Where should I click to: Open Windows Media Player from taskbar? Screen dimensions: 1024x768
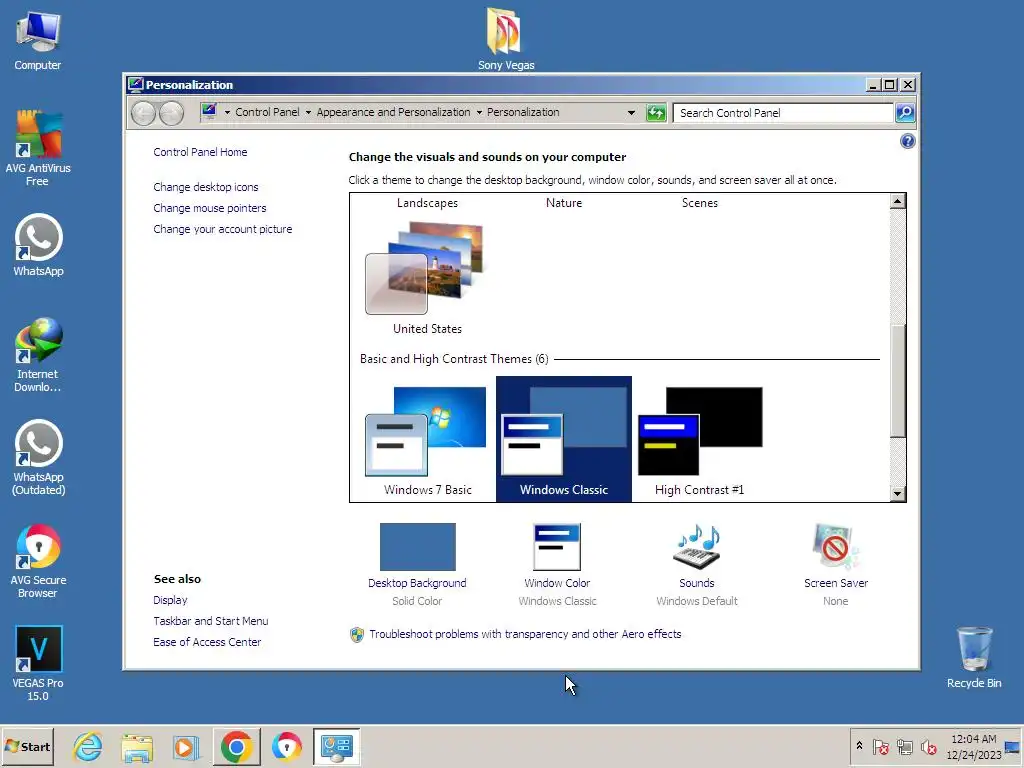click(185, 747)
